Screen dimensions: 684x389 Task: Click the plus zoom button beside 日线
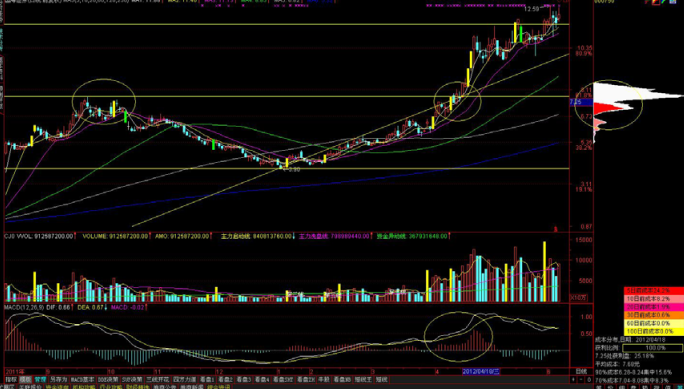pos(573,379)
